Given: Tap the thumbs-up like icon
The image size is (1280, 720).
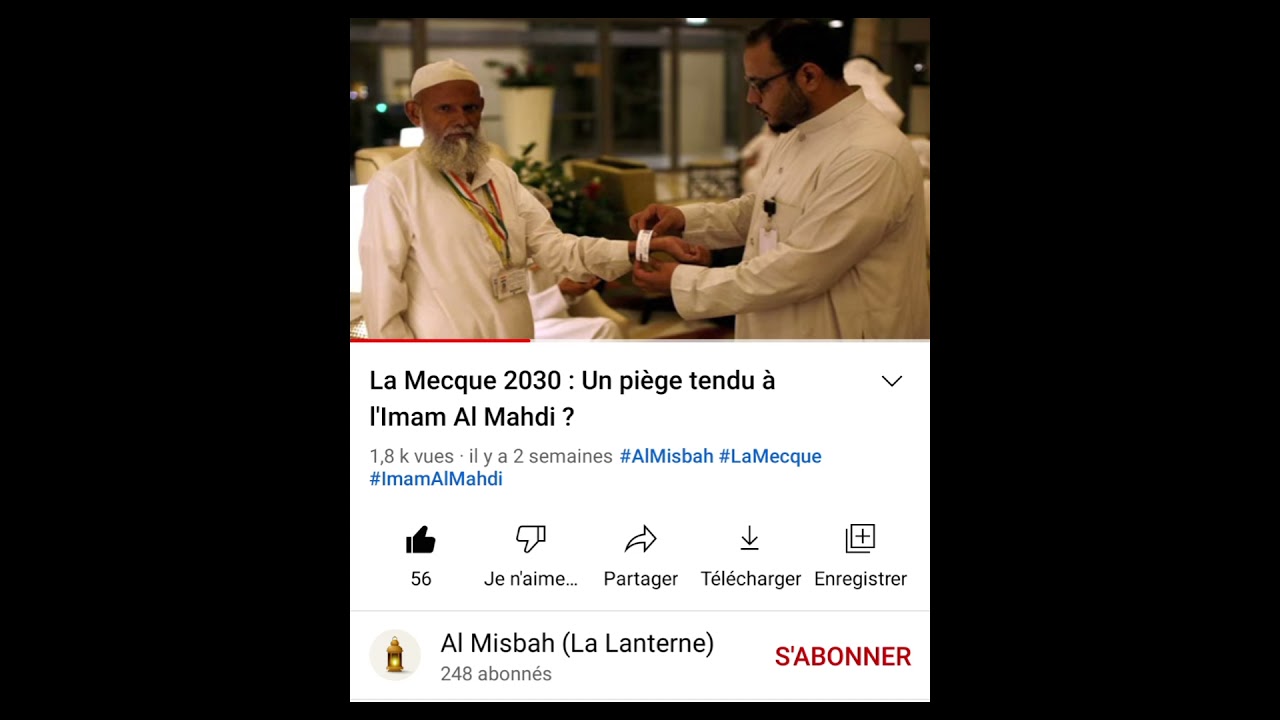Looking at the screenshot, I should 421,540.
